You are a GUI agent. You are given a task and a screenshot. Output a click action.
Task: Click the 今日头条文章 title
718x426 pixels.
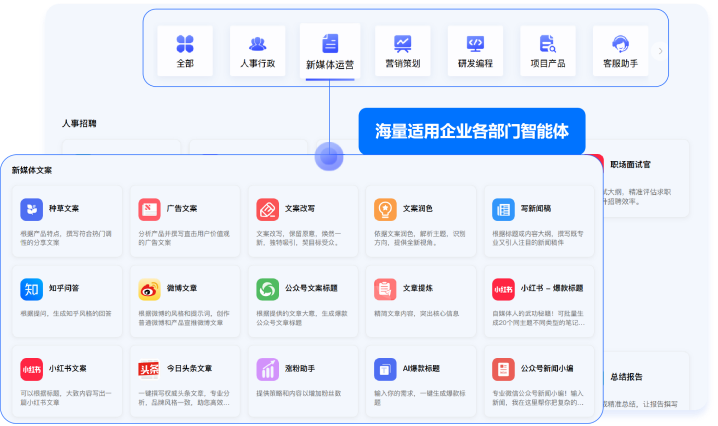[189, 368]
